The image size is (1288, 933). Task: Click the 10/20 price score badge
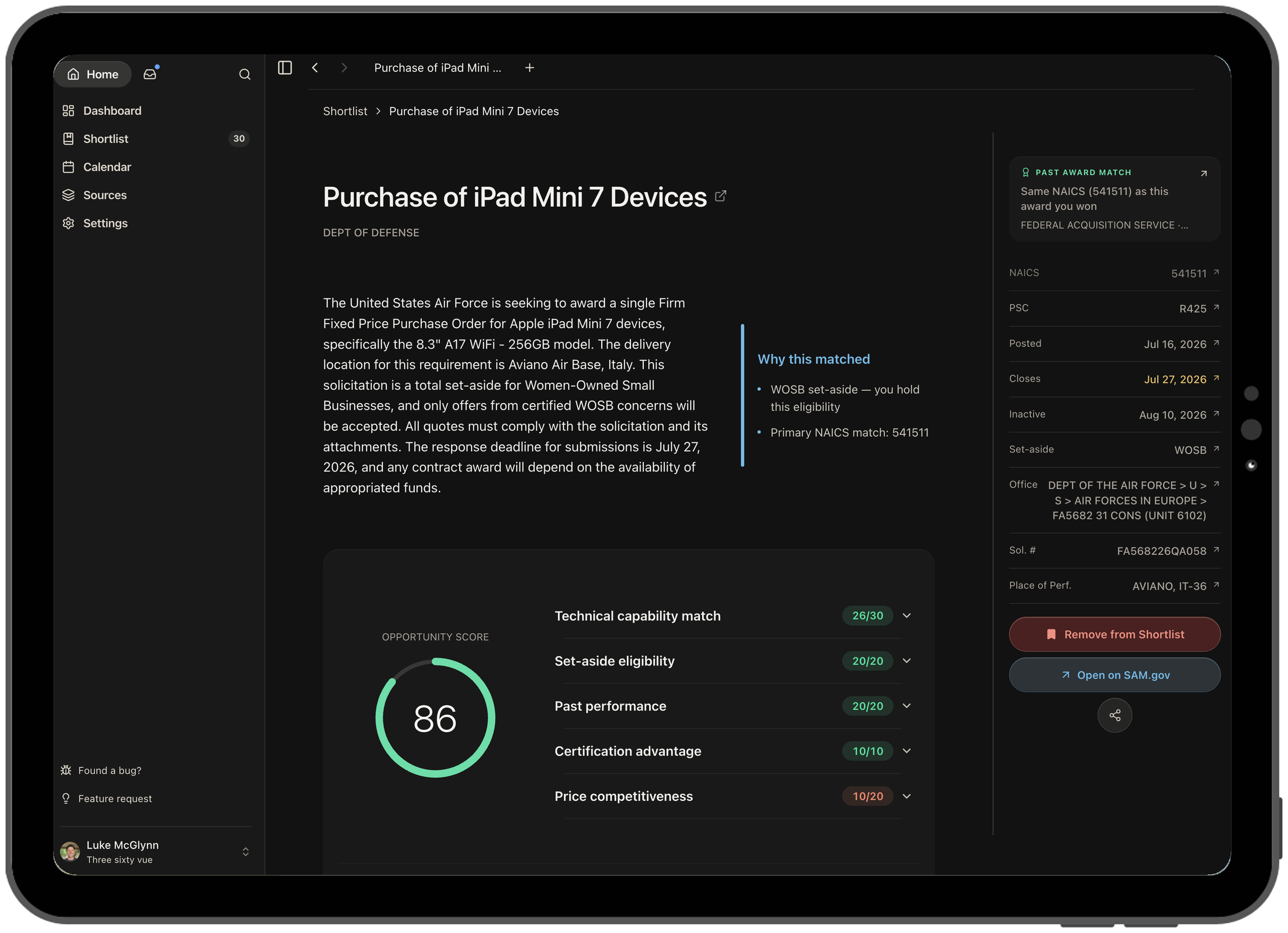coord(867,796)
